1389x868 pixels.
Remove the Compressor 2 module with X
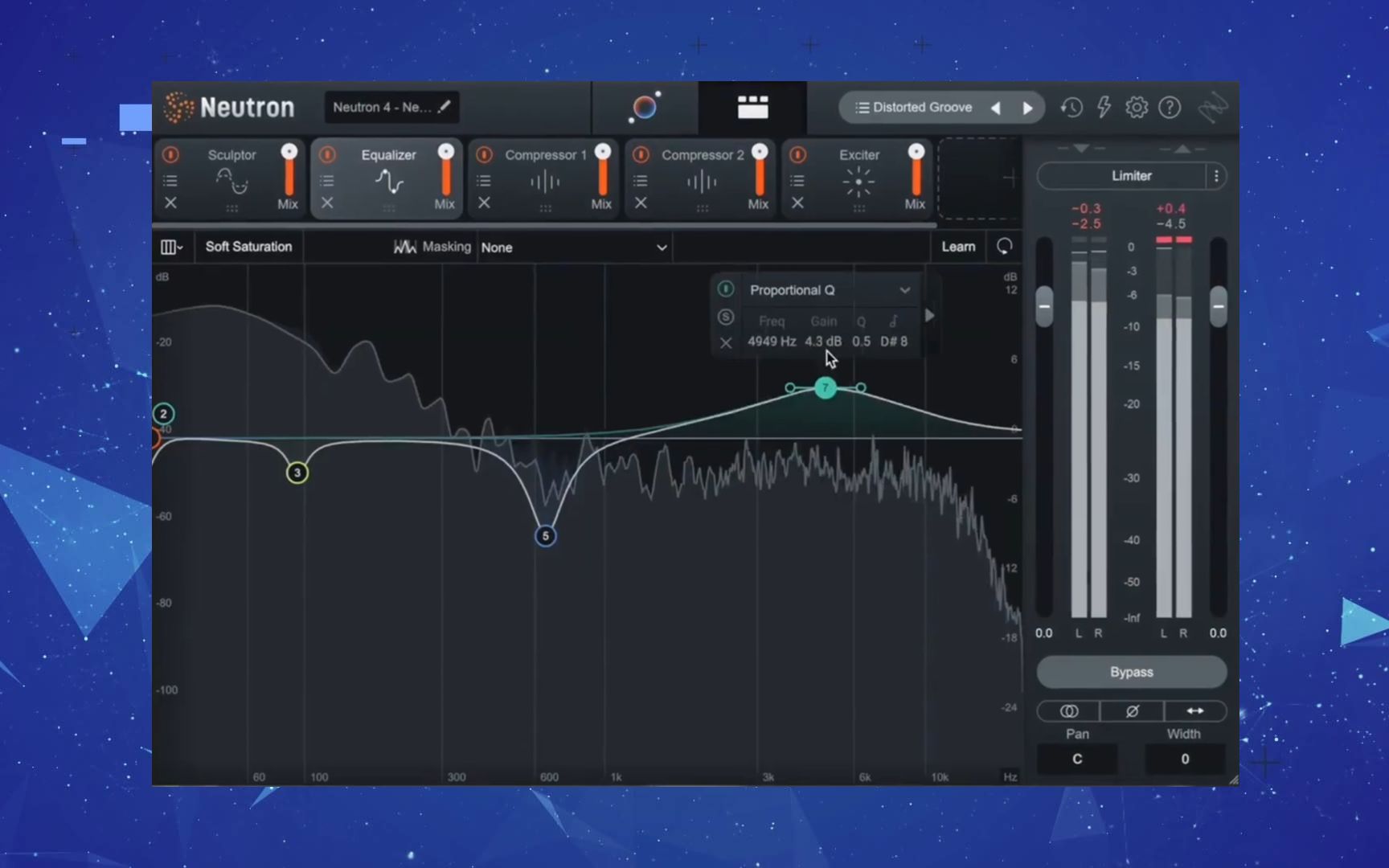641,203
